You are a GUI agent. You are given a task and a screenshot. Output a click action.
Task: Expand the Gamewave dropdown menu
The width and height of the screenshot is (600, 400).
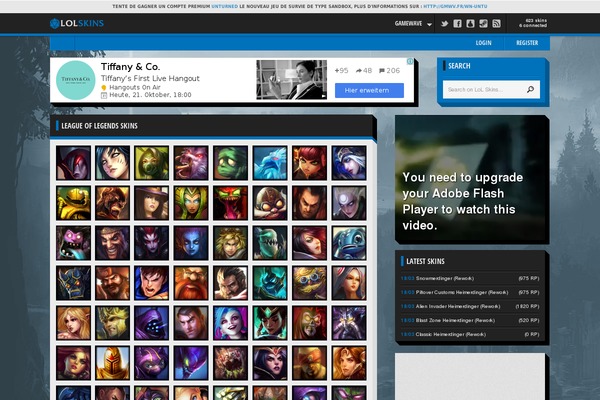(413, 24)
